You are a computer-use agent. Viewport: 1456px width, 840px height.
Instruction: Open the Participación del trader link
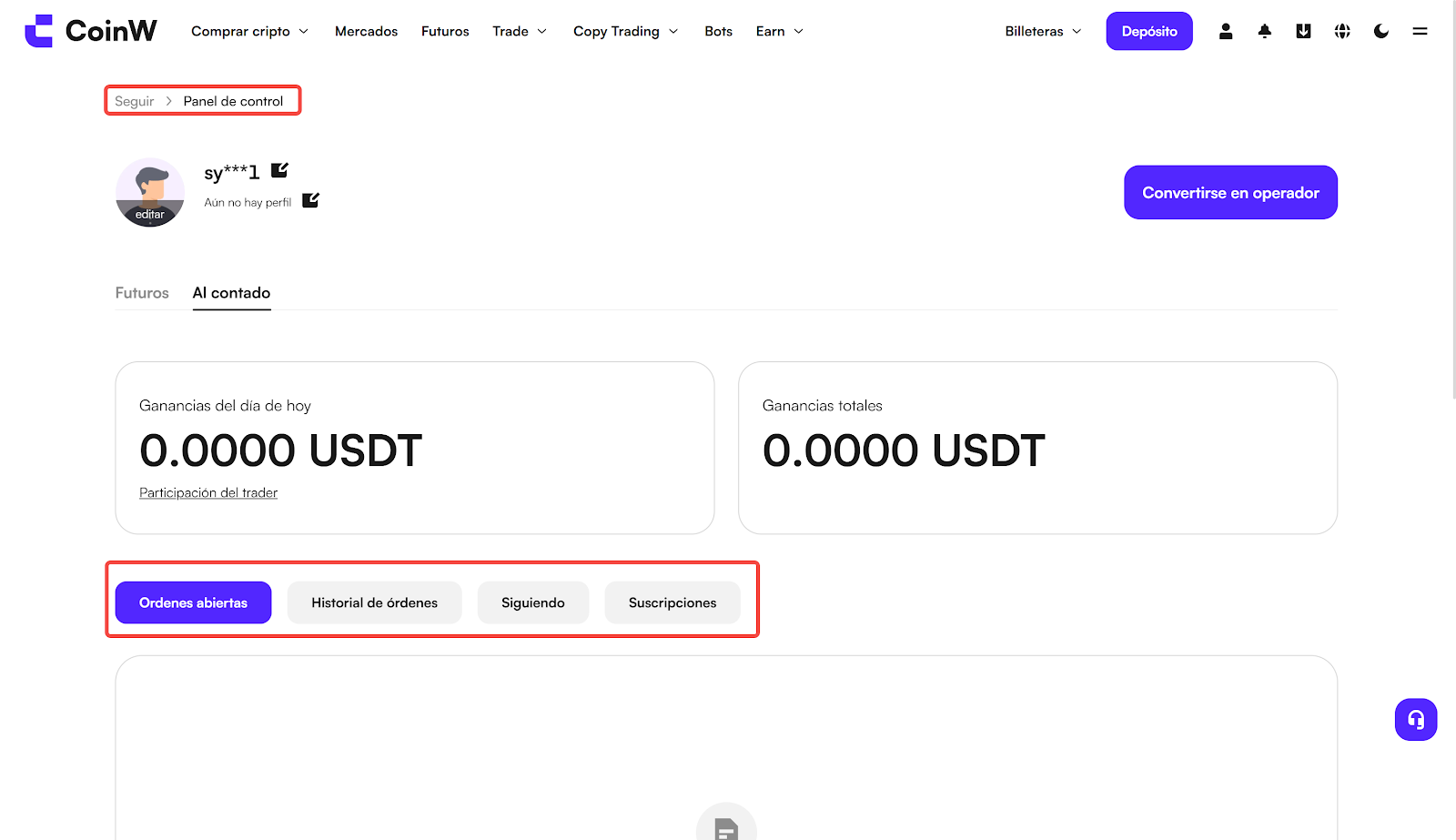(208, 492)
